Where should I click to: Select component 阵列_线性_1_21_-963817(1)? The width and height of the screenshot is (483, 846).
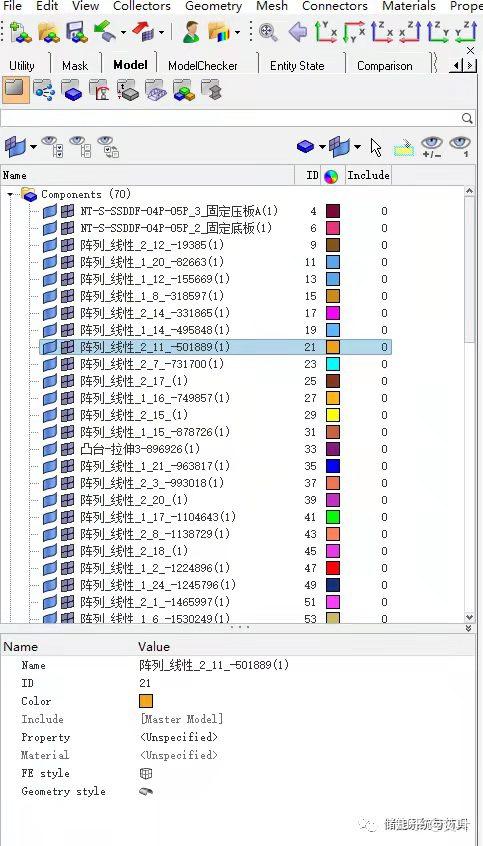pos(155,466)
